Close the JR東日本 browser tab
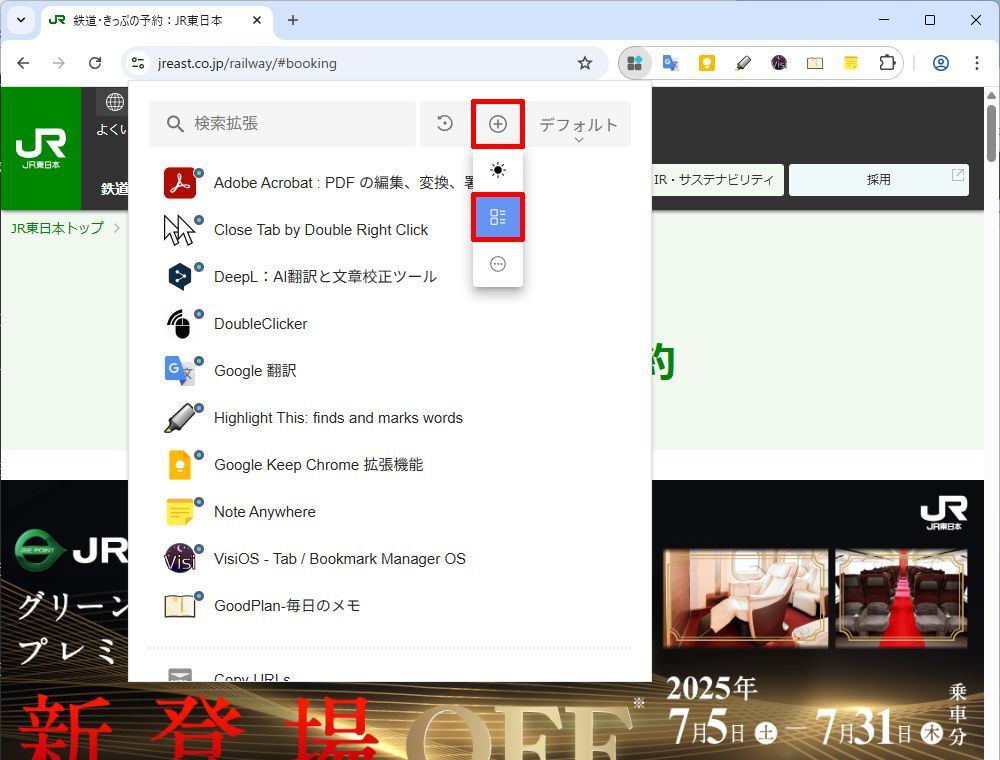 [x=257, y=20]
